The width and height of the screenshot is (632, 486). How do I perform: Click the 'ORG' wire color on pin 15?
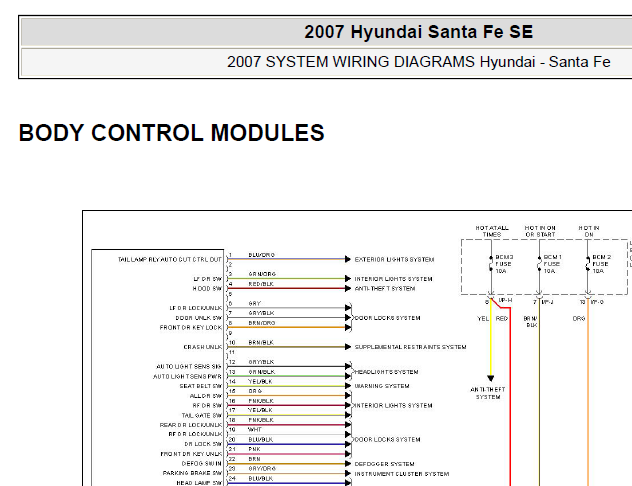[x=255, y=391]
